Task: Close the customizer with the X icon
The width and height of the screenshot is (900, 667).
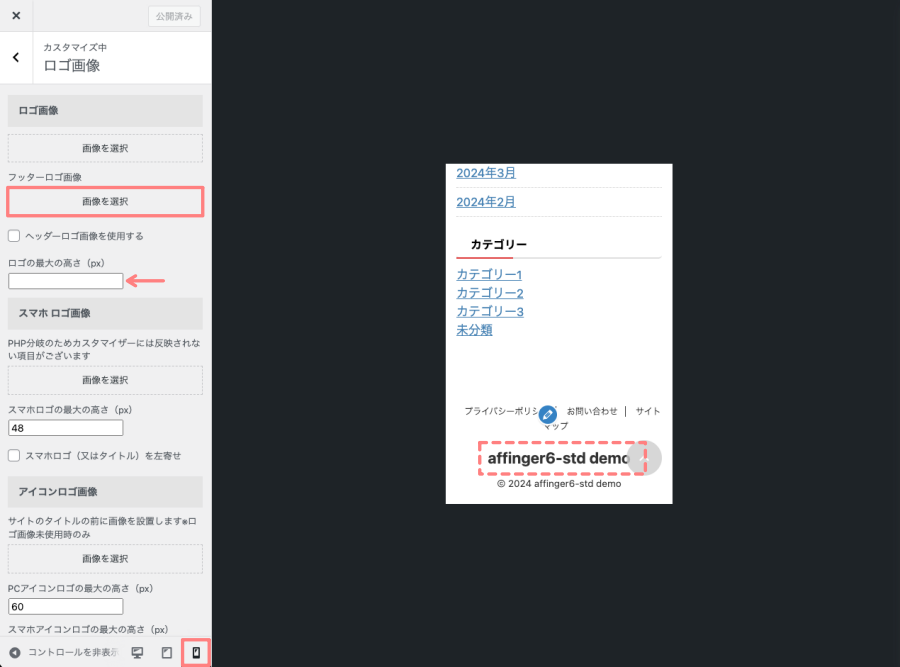Action: [15, 16]
